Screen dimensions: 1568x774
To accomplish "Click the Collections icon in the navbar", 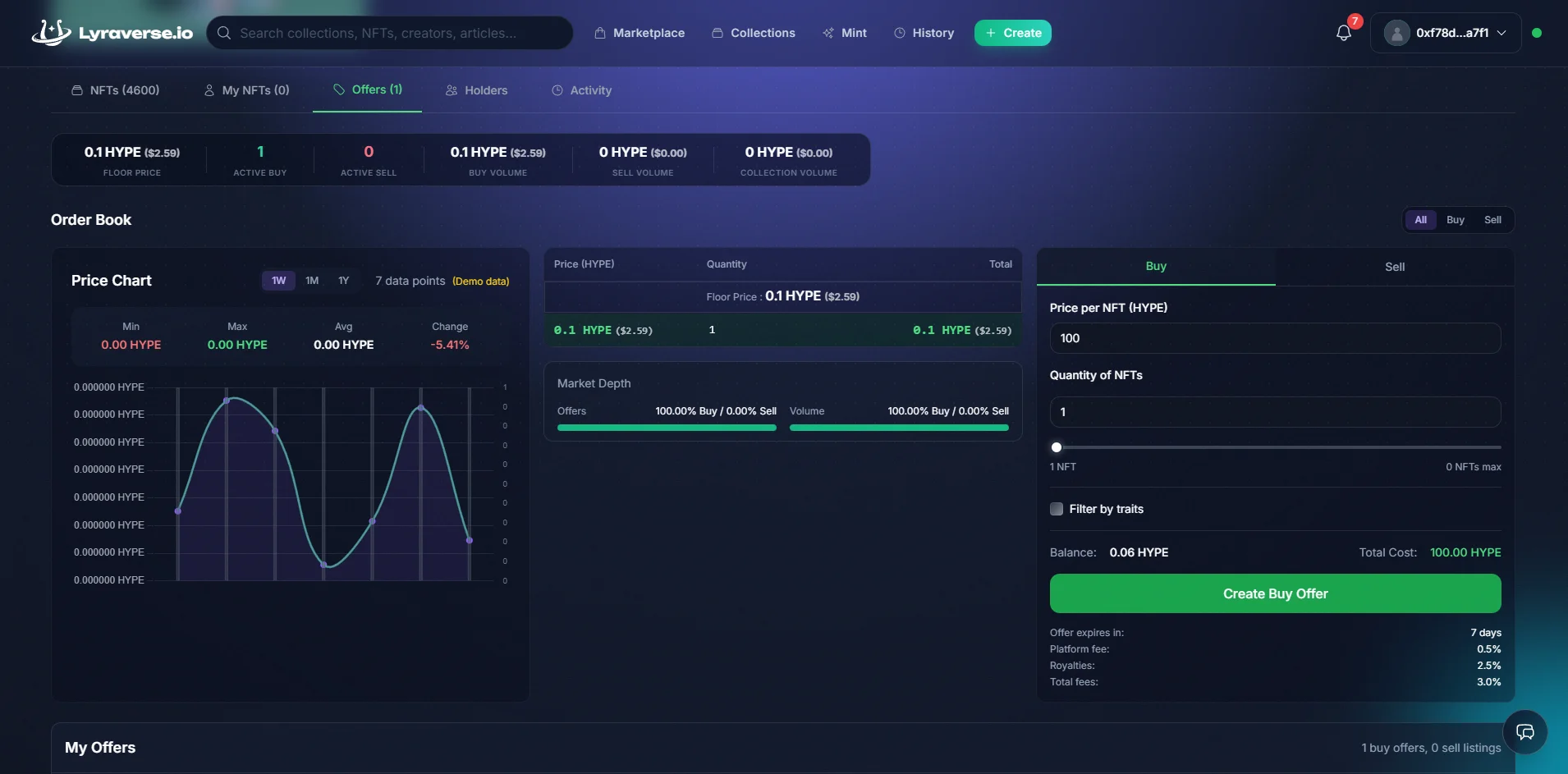I will coord(718,33).
